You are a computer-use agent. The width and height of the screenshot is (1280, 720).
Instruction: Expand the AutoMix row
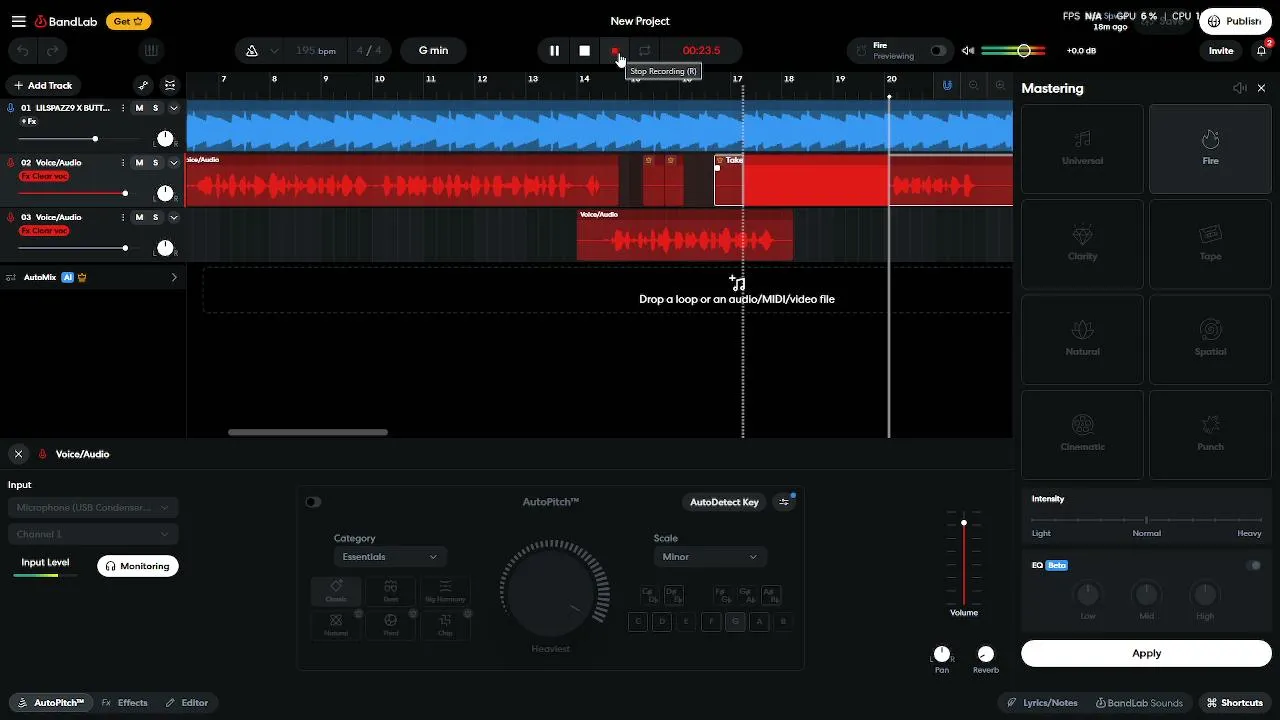[174, 277]
